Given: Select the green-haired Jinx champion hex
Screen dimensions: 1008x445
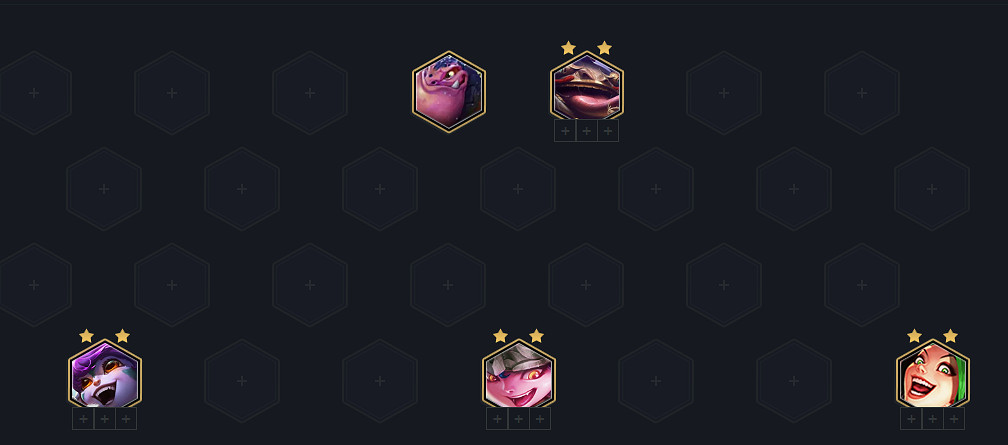Looking at the screenshot, I should (x=933, y=375).
